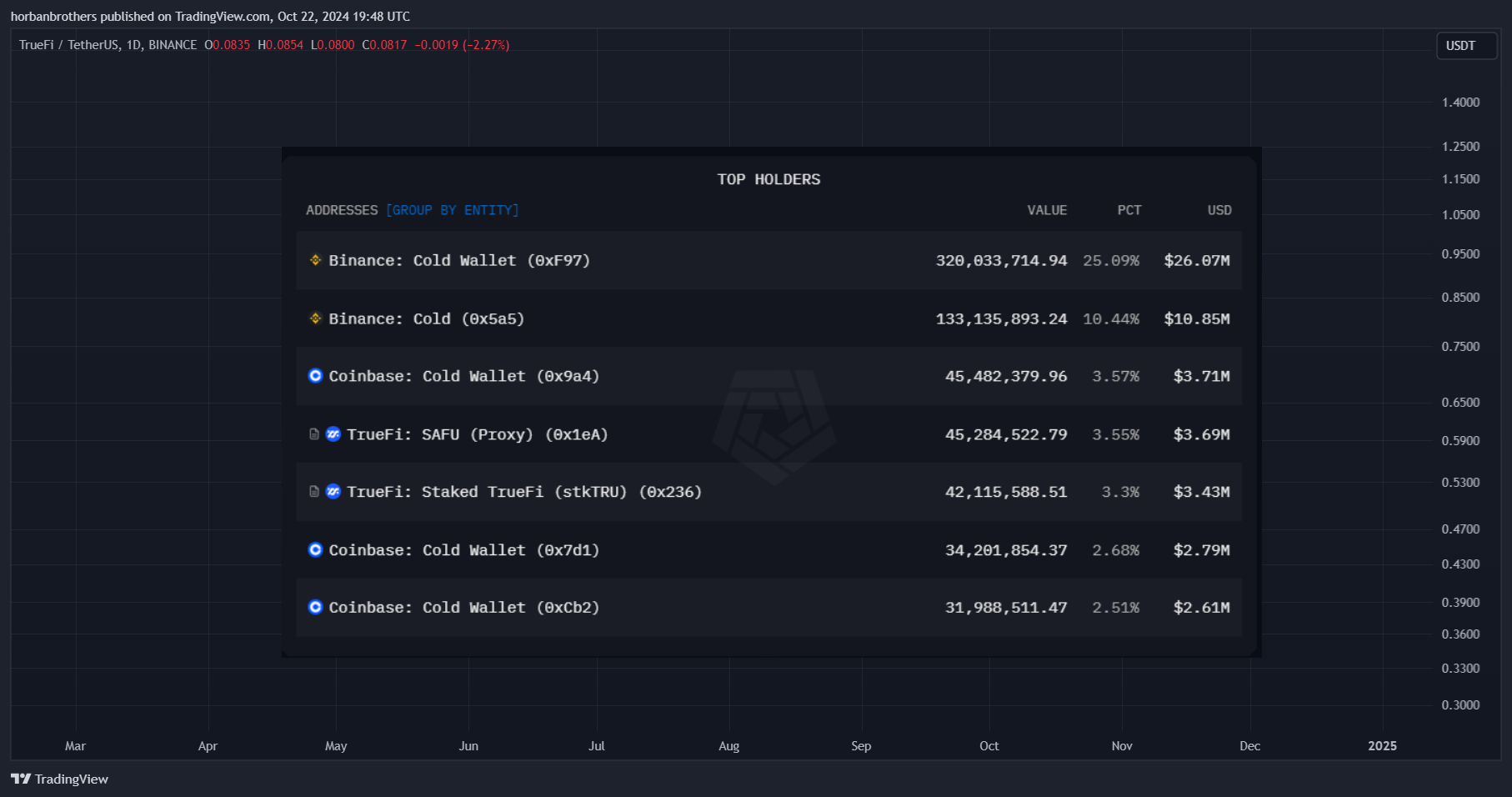Select the value 45,284,522.79
The width and height of the screenshot is (1512, 797).
tap(1006, 435)
